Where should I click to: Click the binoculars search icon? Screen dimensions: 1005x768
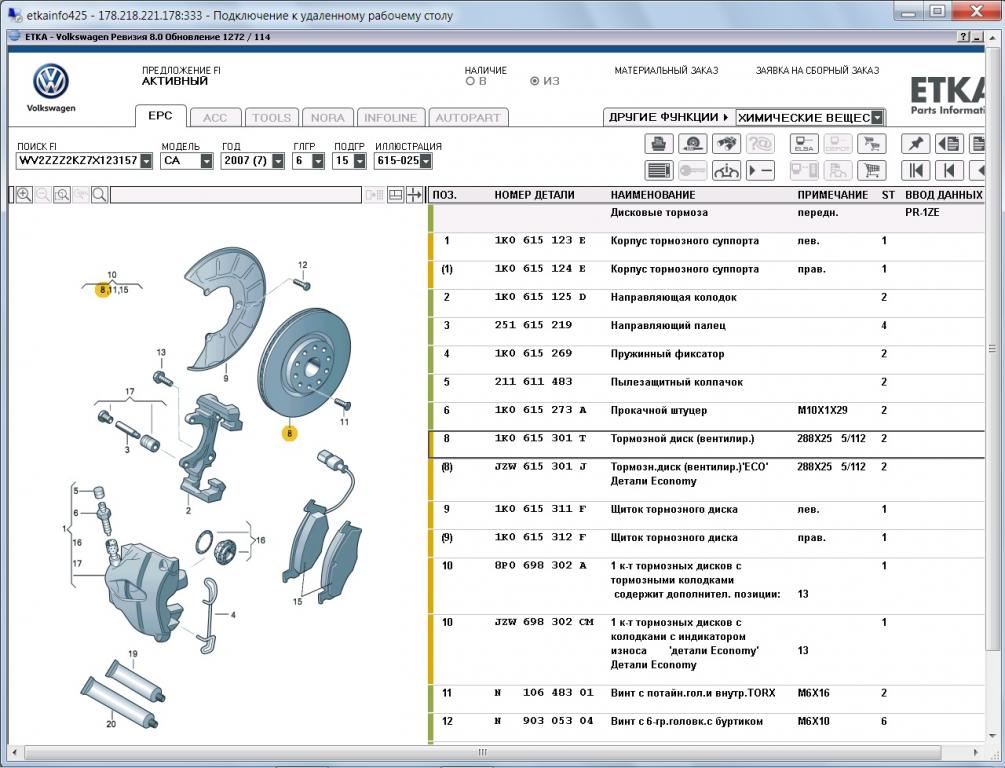726,144
